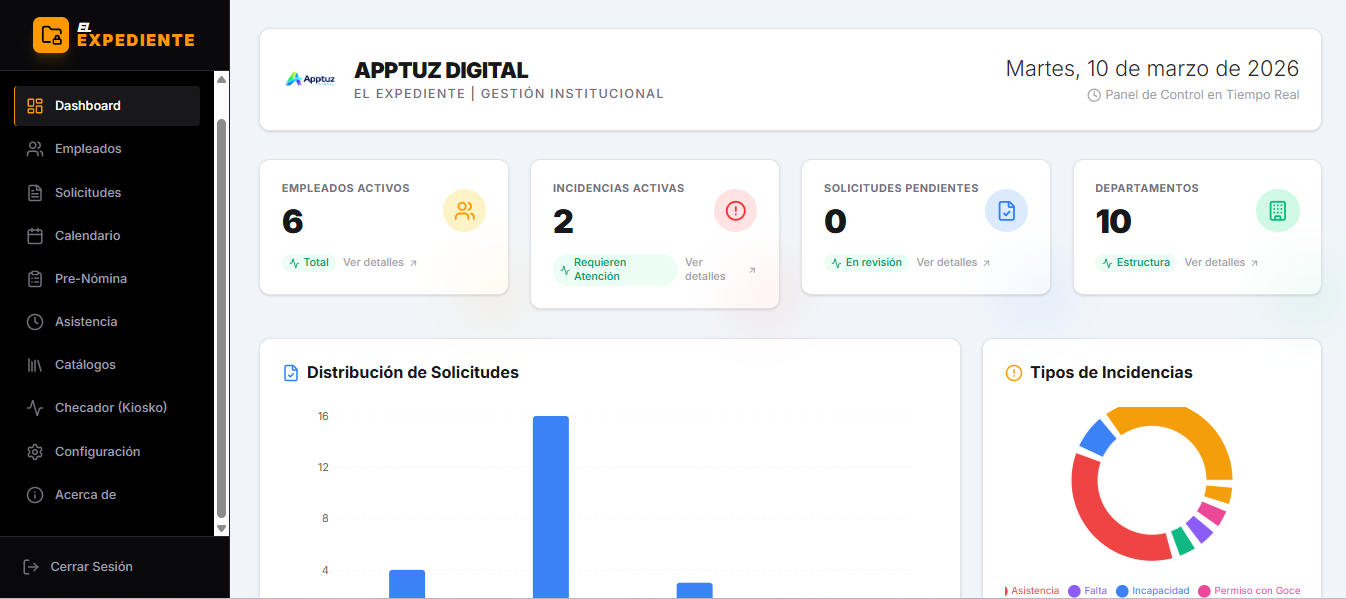Open Catálogos from the sidebar

[x=107, y=365]
